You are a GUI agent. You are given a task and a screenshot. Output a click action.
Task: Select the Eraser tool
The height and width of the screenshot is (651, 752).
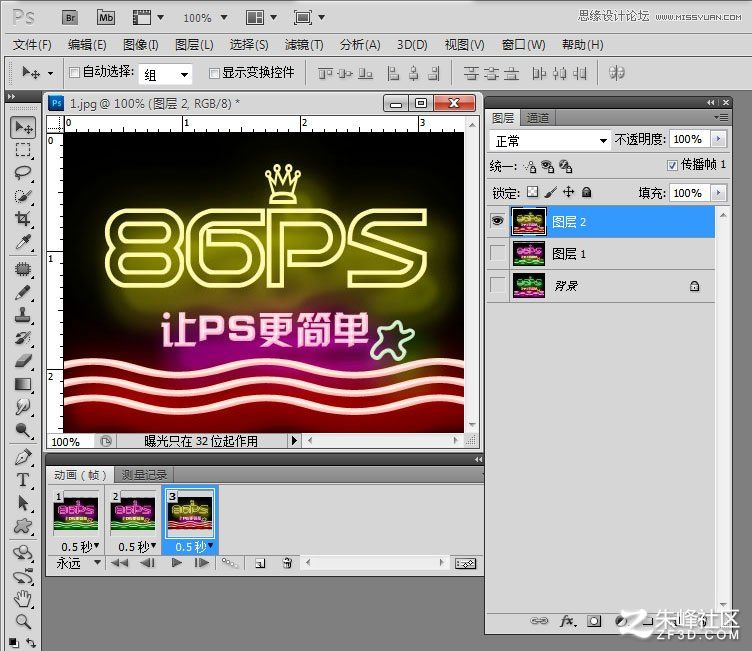[x=23, y=361]
